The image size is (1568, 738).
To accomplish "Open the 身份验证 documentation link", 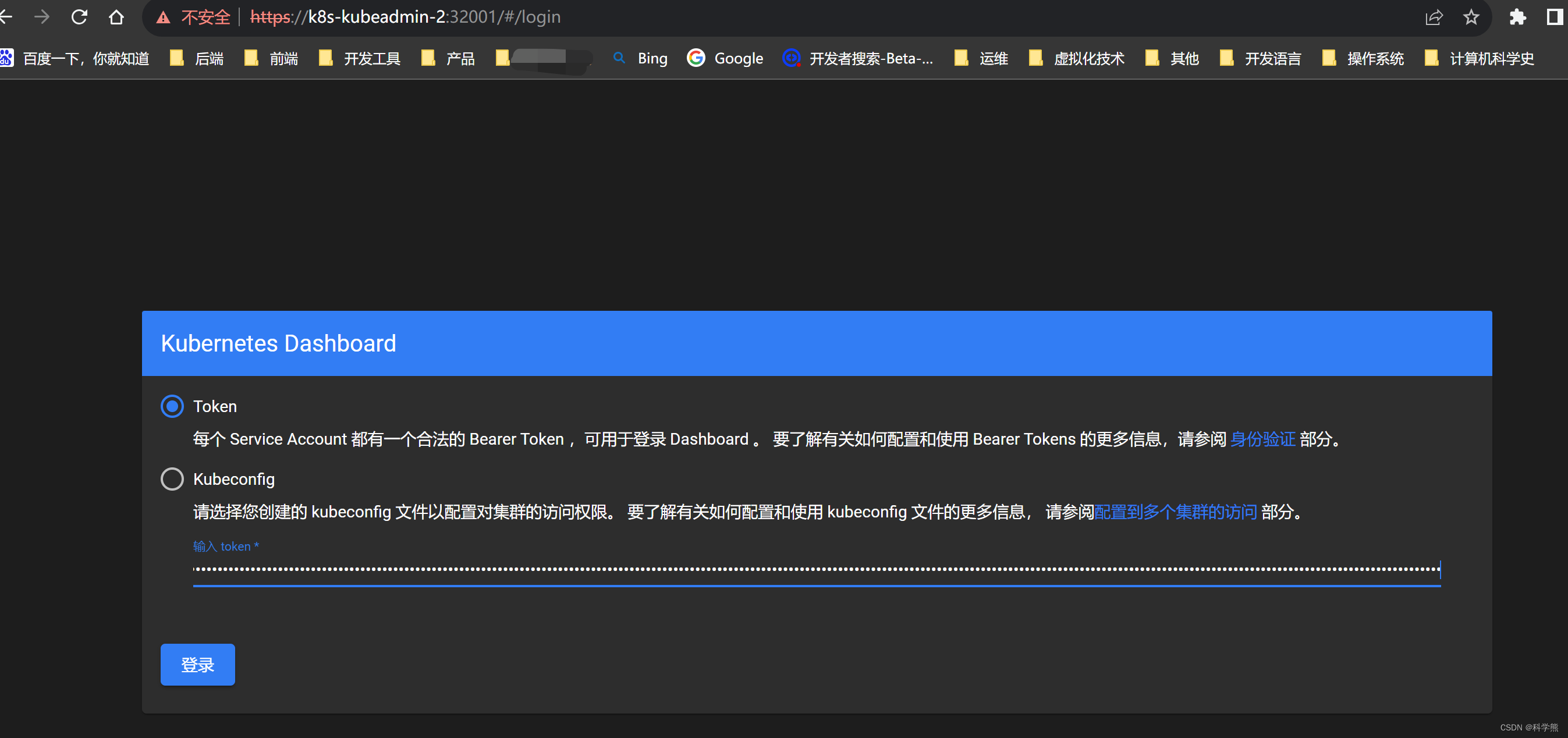I will (1262, 439).
